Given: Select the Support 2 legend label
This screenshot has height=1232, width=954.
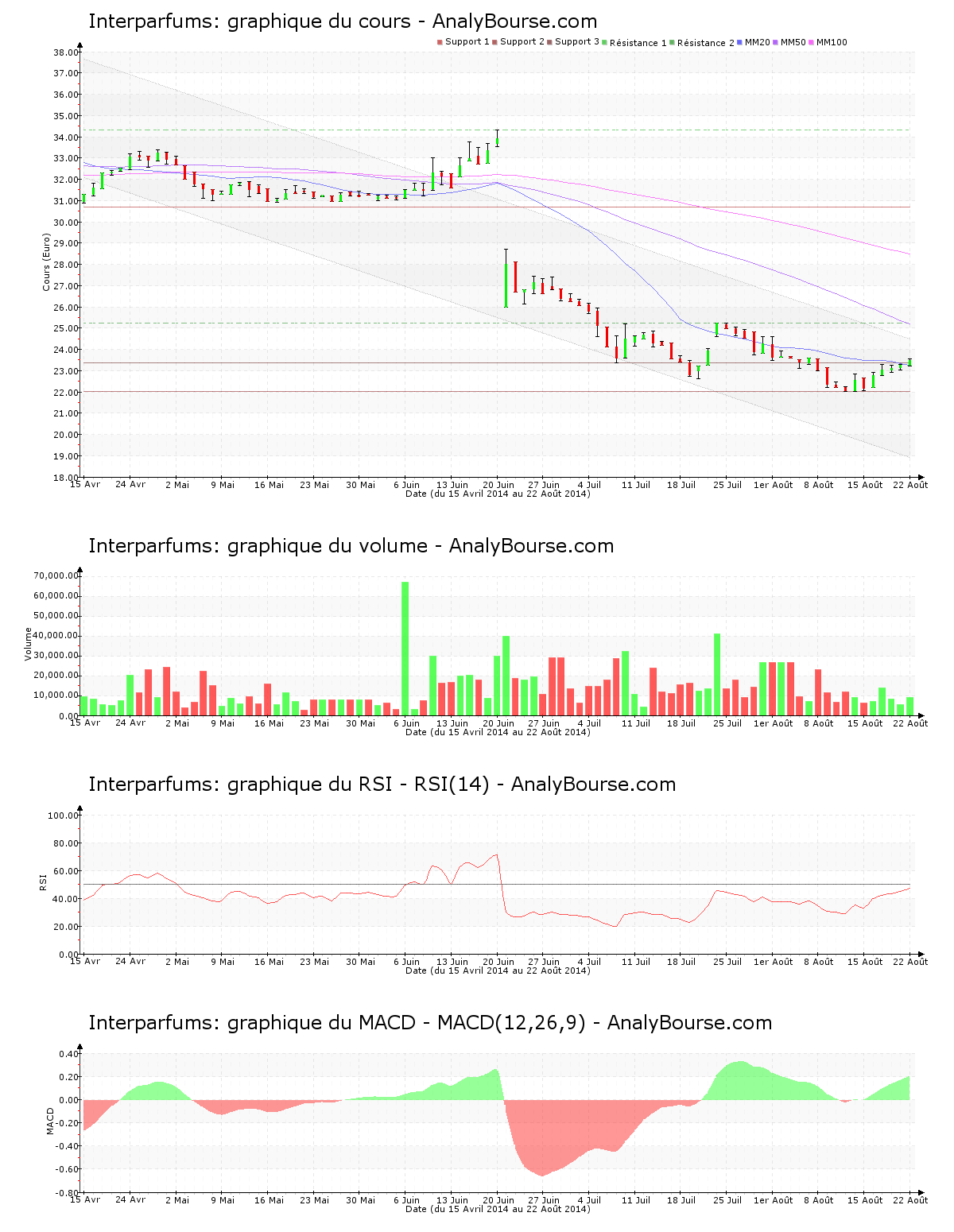Looking at the screenshot, I should click(x=522, y=42).
